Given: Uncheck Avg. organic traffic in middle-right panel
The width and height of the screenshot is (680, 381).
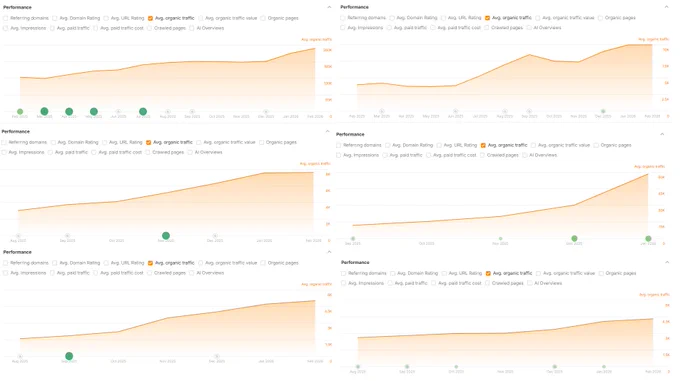Looking at the screenshot, I should point(483,145).
